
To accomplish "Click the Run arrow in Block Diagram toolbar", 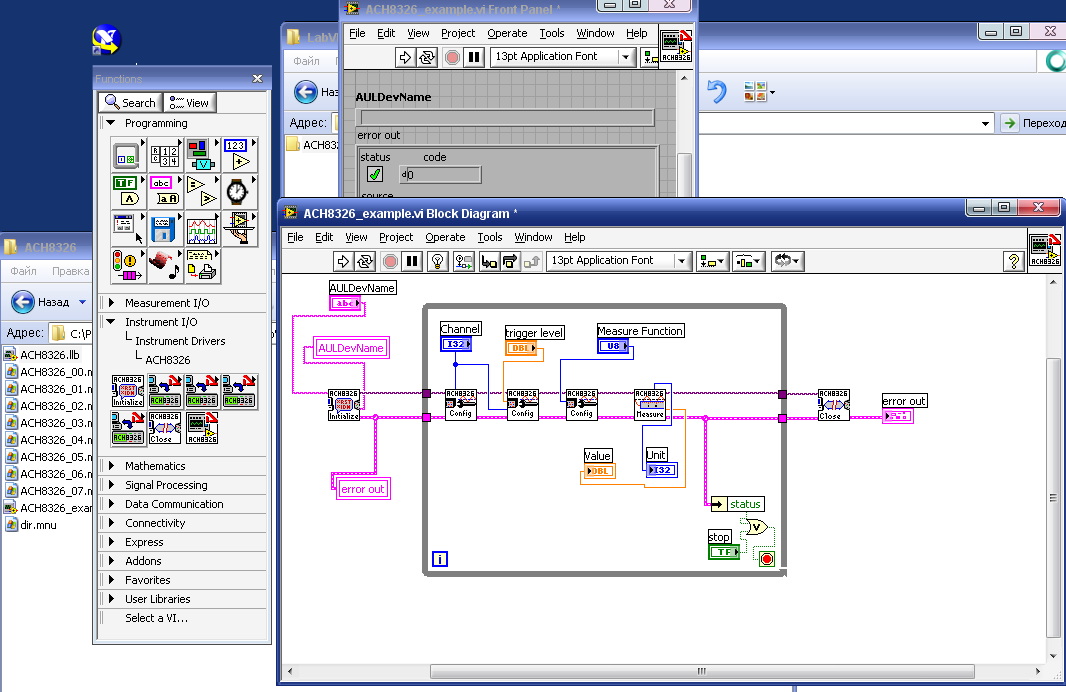I will coord(342,261).
